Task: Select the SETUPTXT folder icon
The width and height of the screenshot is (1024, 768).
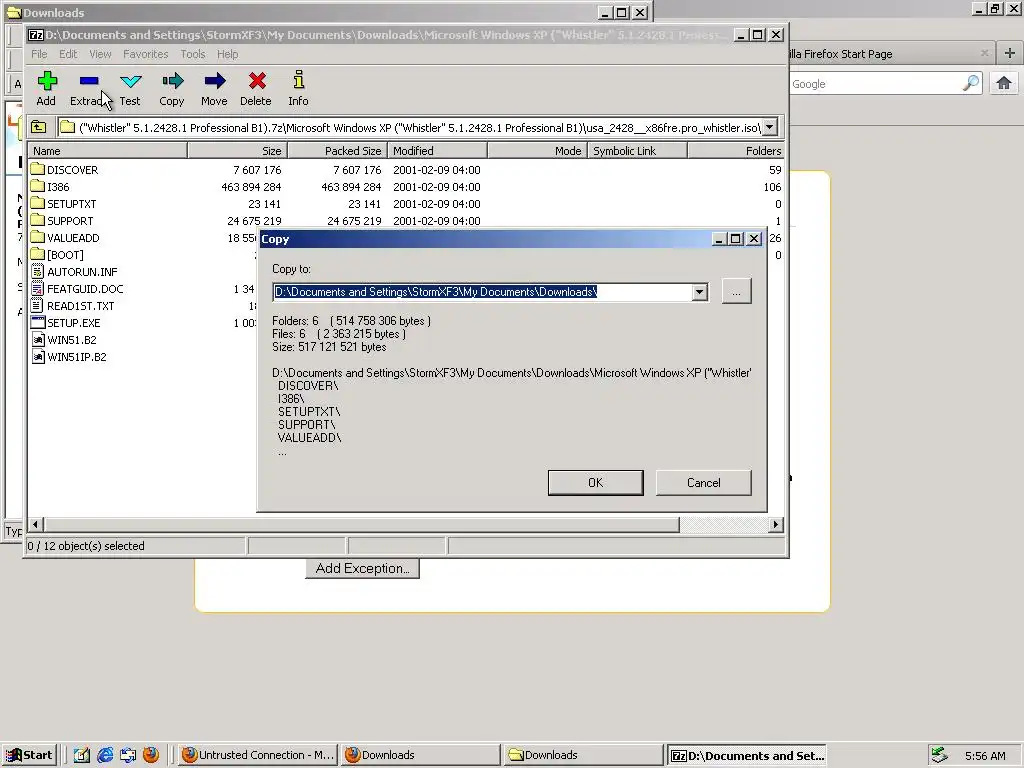Action: 38,203
